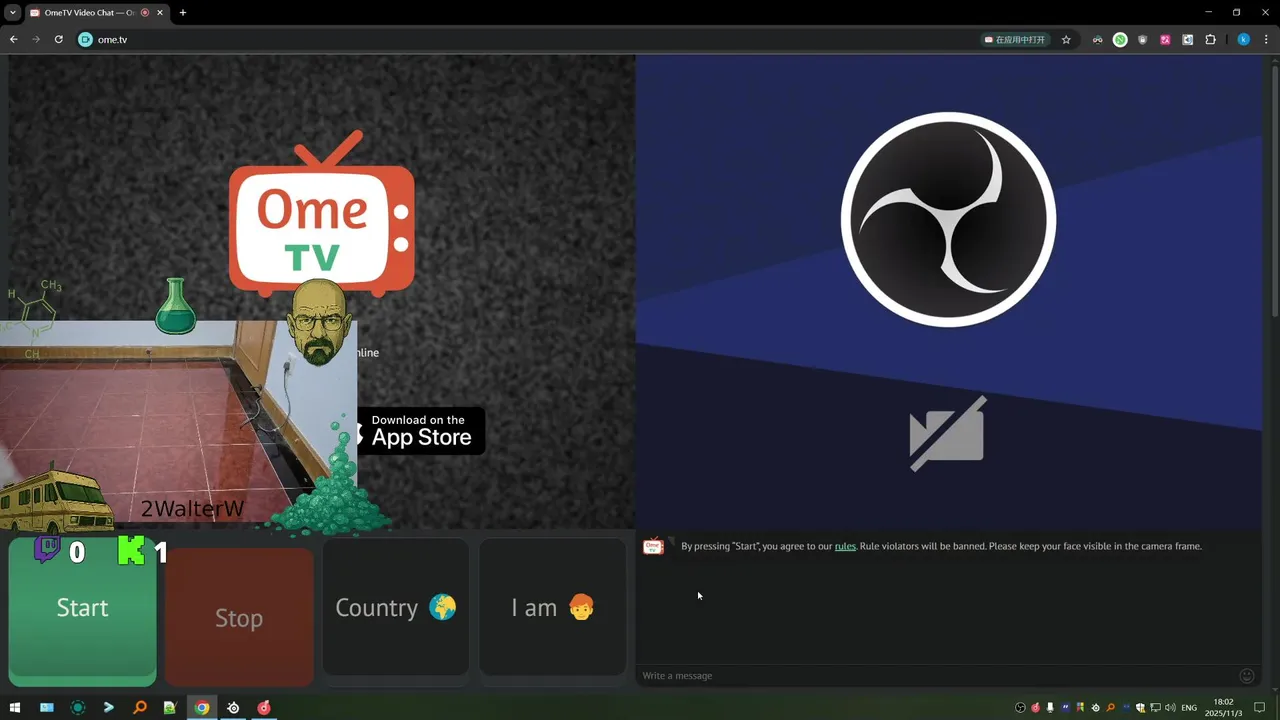Open the teal dashed-circle app in taskbar
Screen dimensions: 1280x720
pyautogui.click(x=78, y=708)
